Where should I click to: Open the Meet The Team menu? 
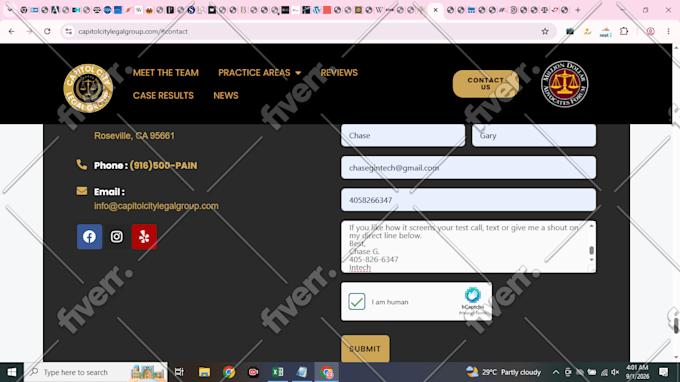coord(166,73)
